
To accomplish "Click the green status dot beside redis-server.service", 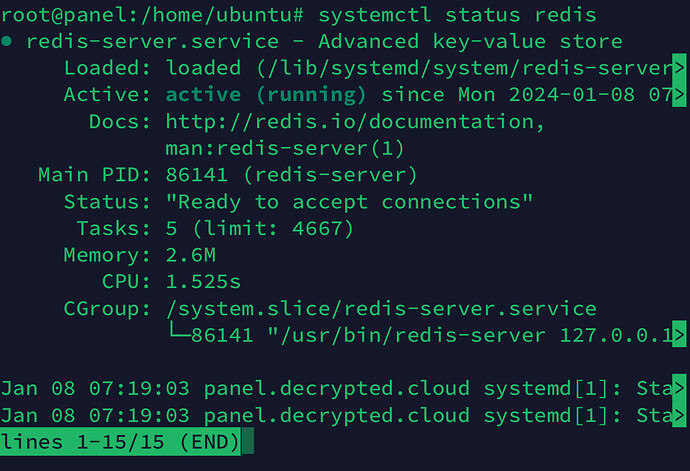I will tap(7, 41).
